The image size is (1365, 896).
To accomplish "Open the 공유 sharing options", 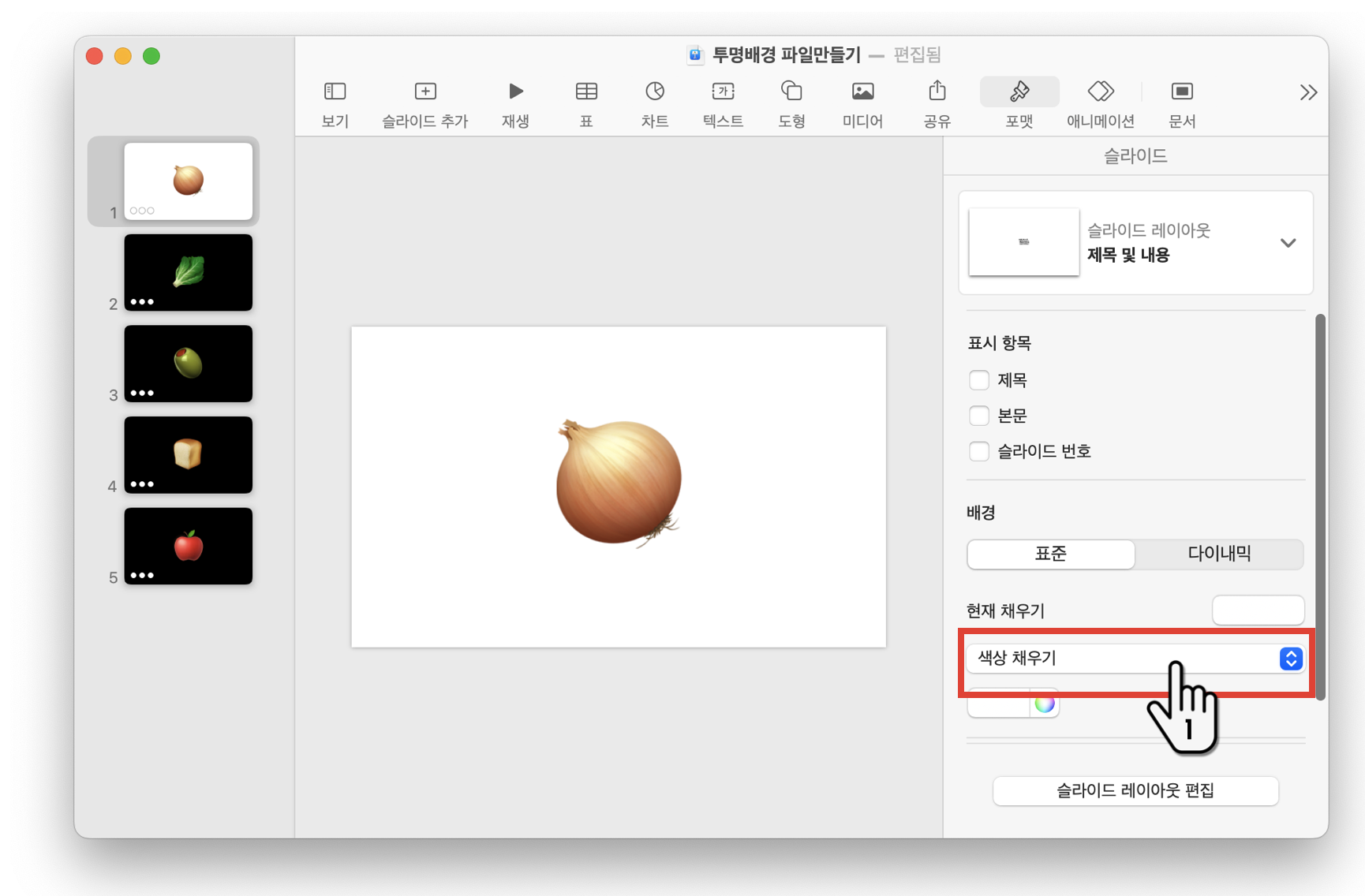I will pos(936,103).
